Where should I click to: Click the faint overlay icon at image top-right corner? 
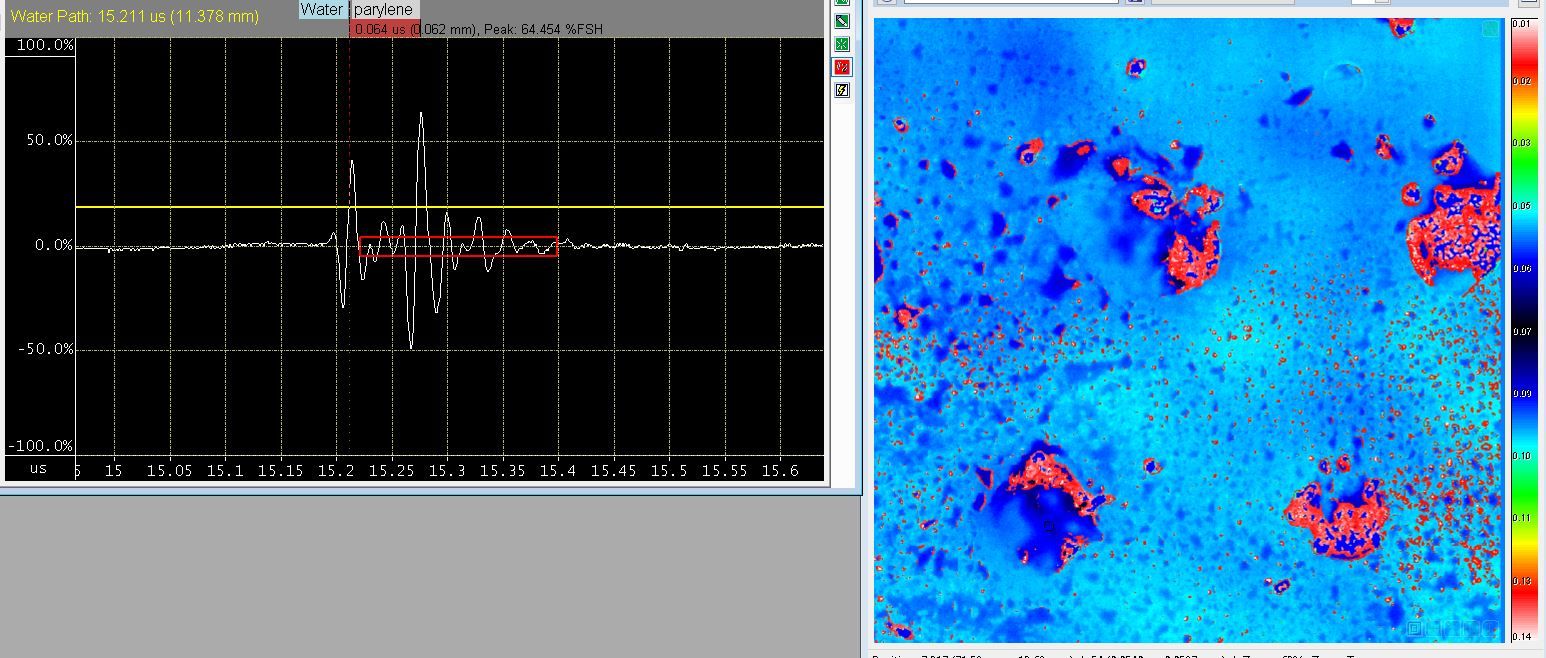[1490, 29]
